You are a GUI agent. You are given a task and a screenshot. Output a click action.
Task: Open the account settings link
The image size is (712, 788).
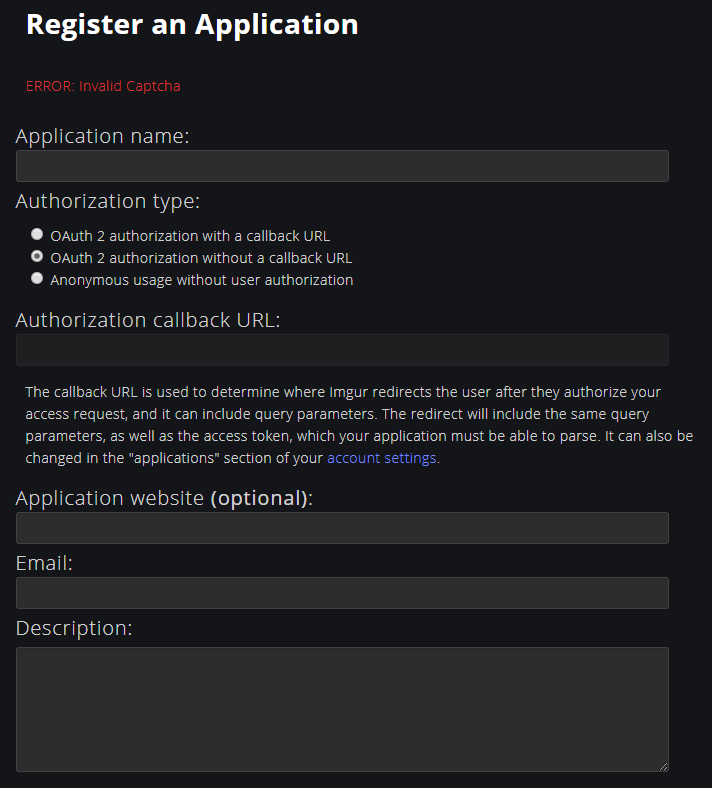point(382,458)
